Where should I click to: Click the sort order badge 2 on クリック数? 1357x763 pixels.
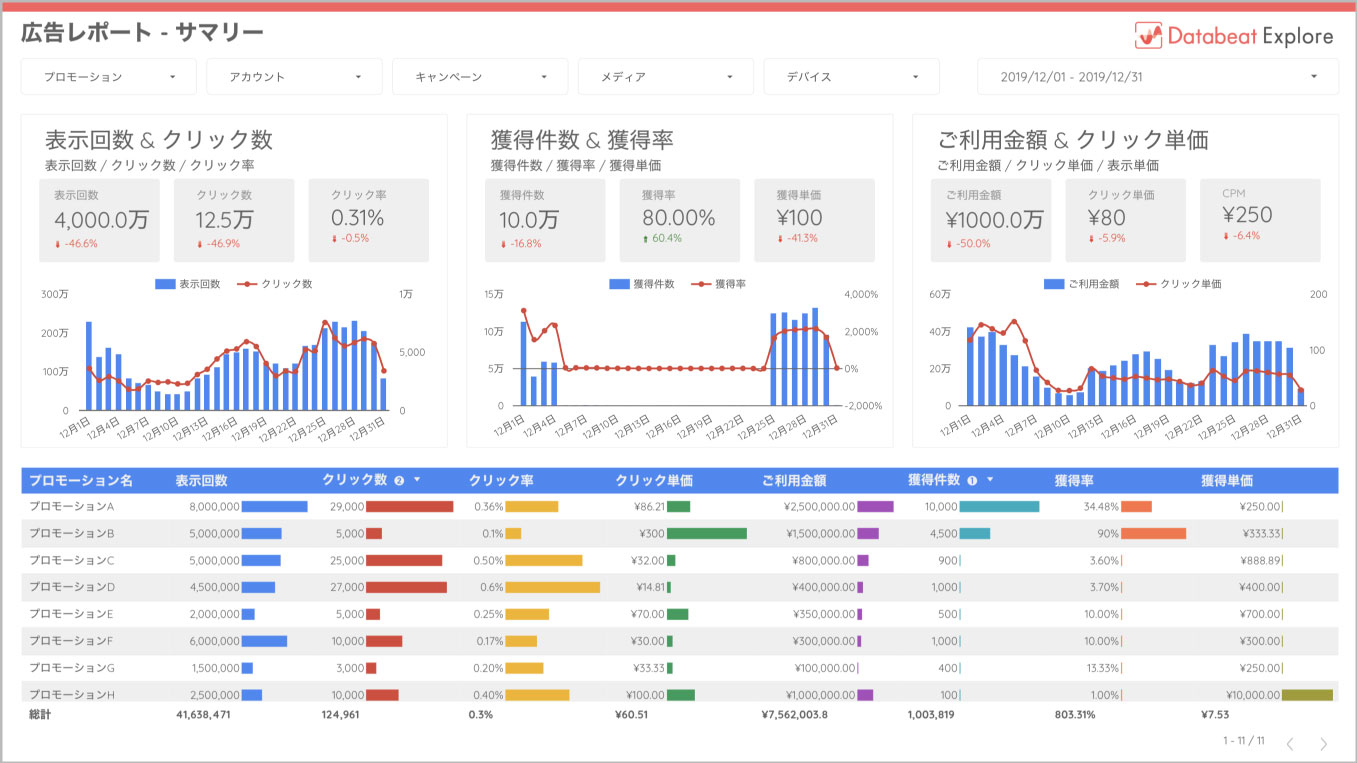(399, 481)
